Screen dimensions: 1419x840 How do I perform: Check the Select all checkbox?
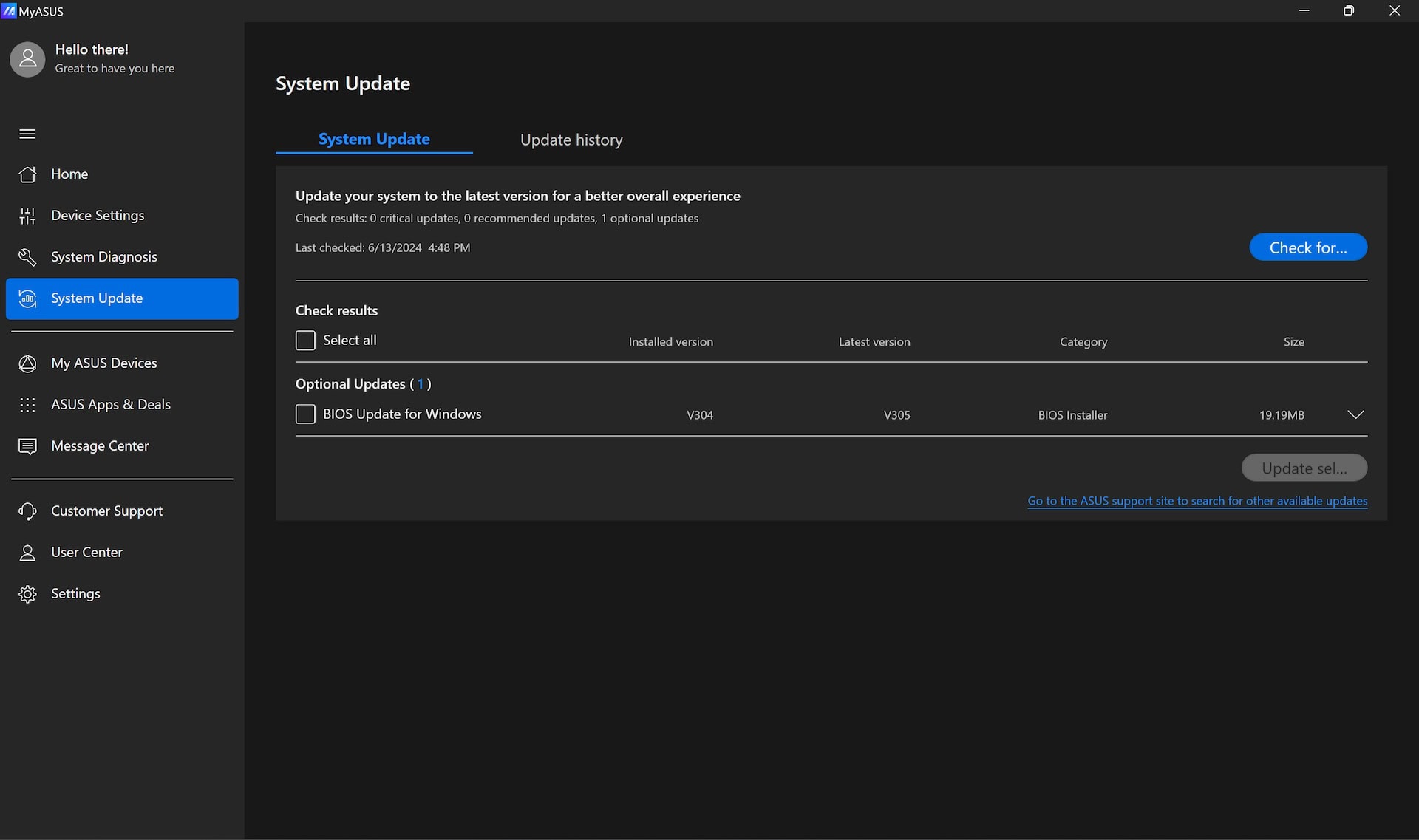coord(305,340)
